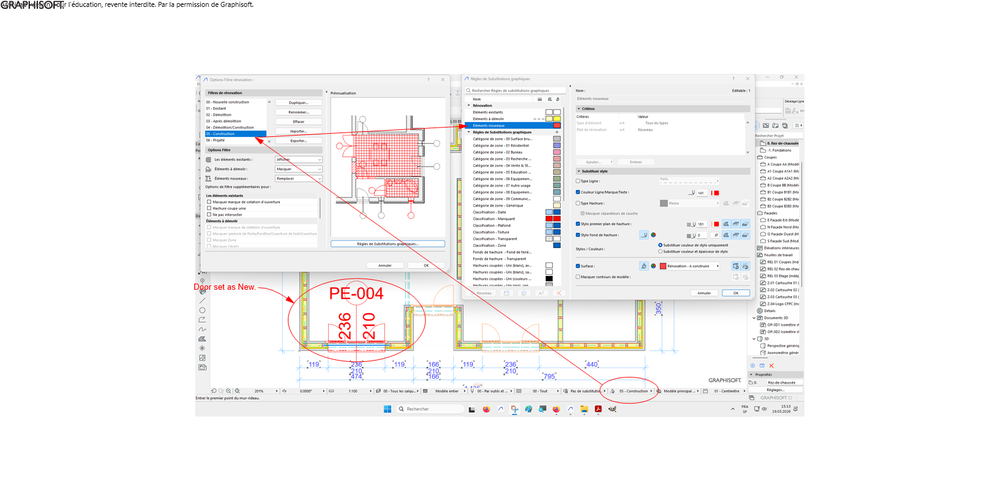This screenshot has width=999, height=490.
Task: Check Masquer marque de cotation d'ouverture
Action: [209, 202]
